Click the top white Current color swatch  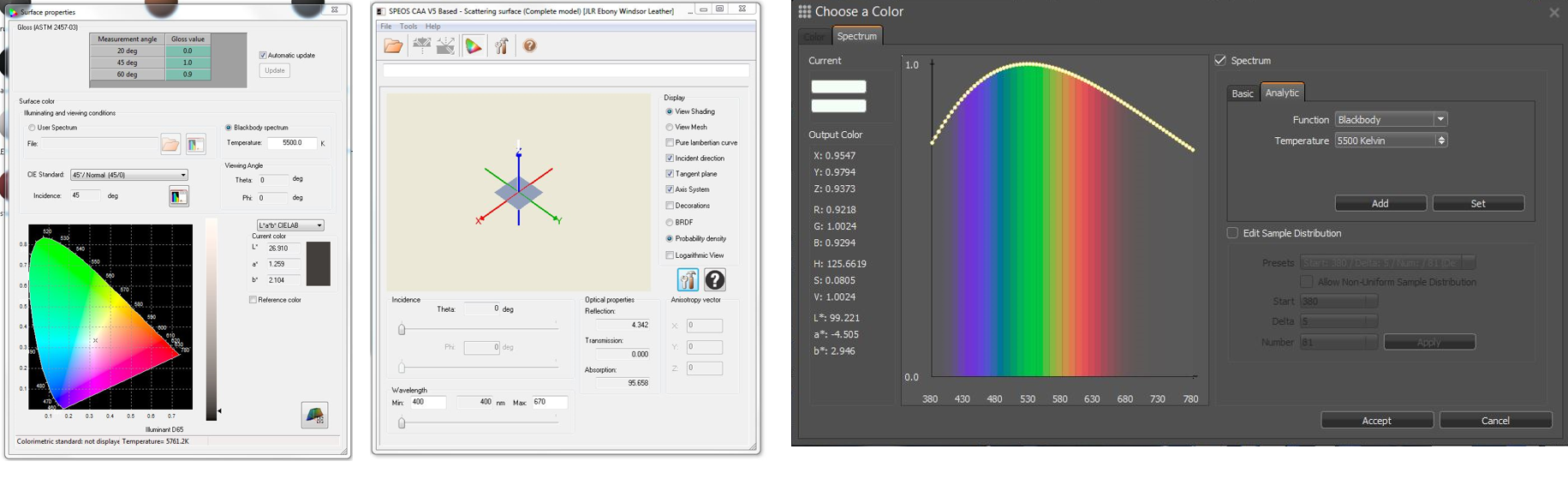click(x=838, y=87)
